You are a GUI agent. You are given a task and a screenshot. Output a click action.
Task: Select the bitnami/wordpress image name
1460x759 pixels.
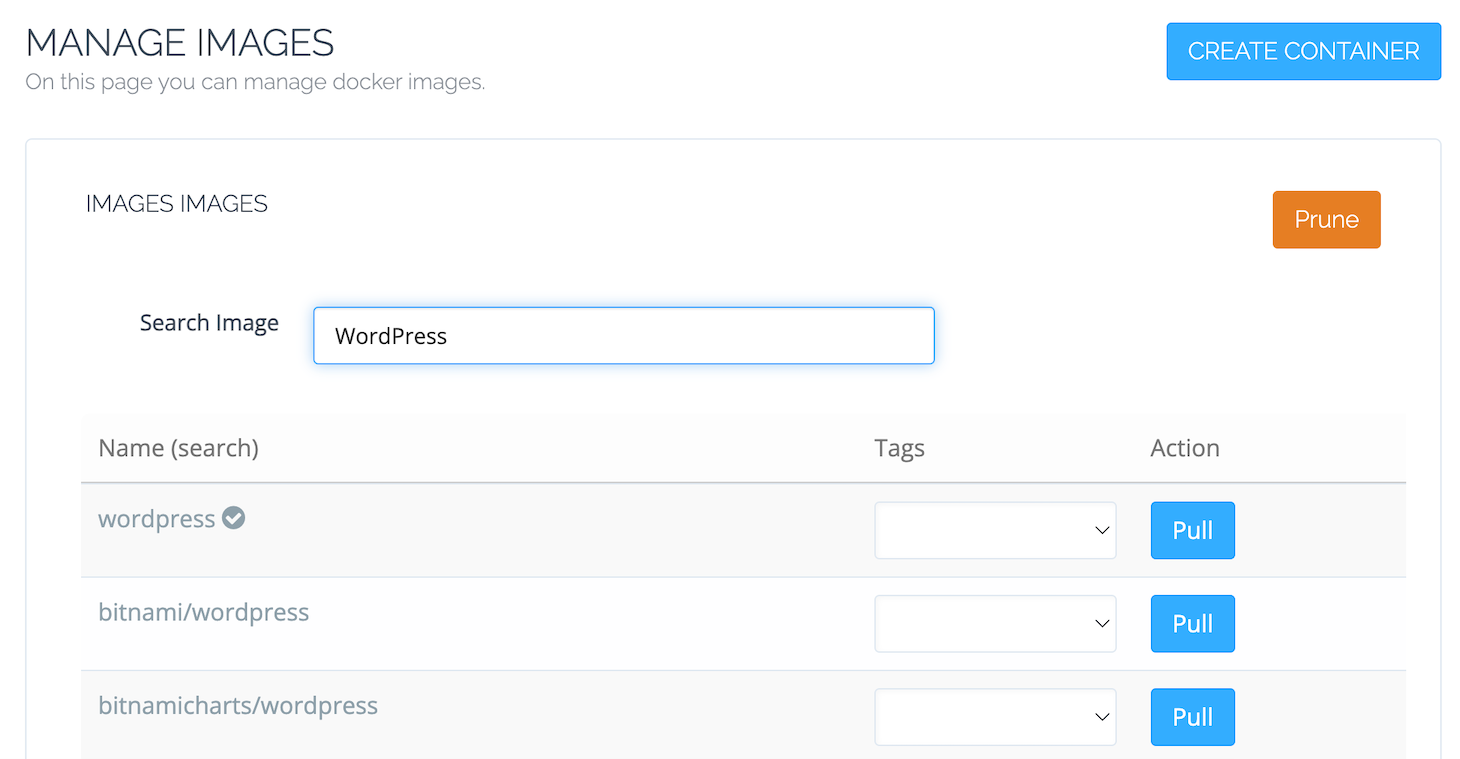coord(203,612)
